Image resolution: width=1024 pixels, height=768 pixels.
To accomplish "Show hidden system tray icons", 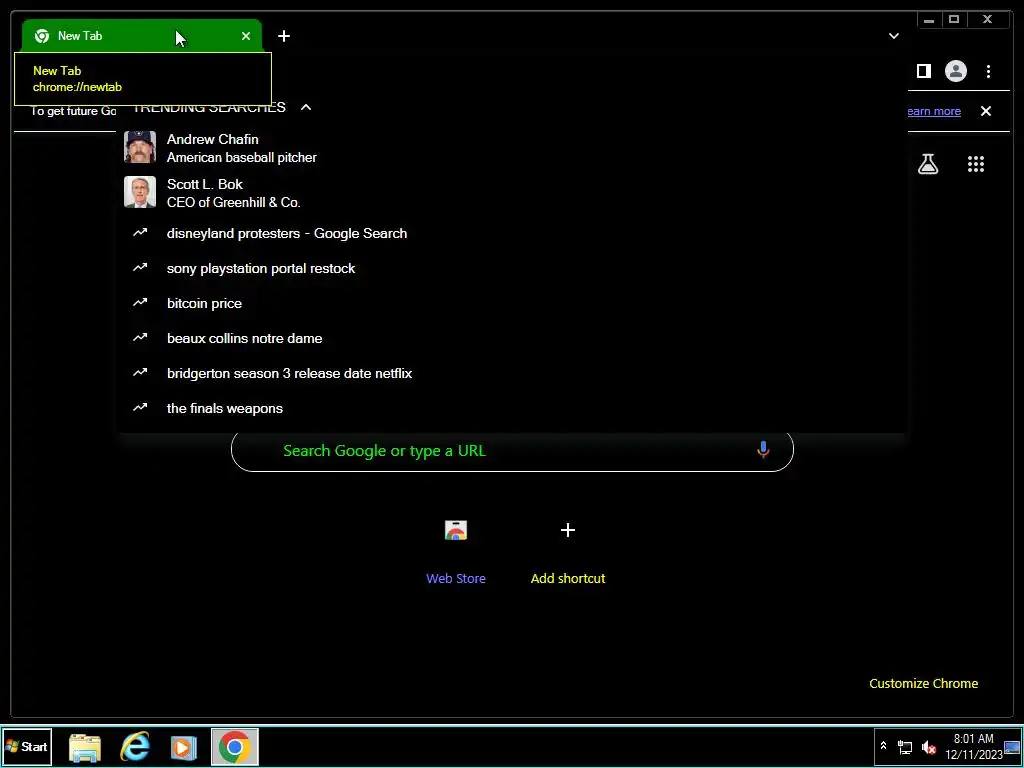I will coord(883,746).
